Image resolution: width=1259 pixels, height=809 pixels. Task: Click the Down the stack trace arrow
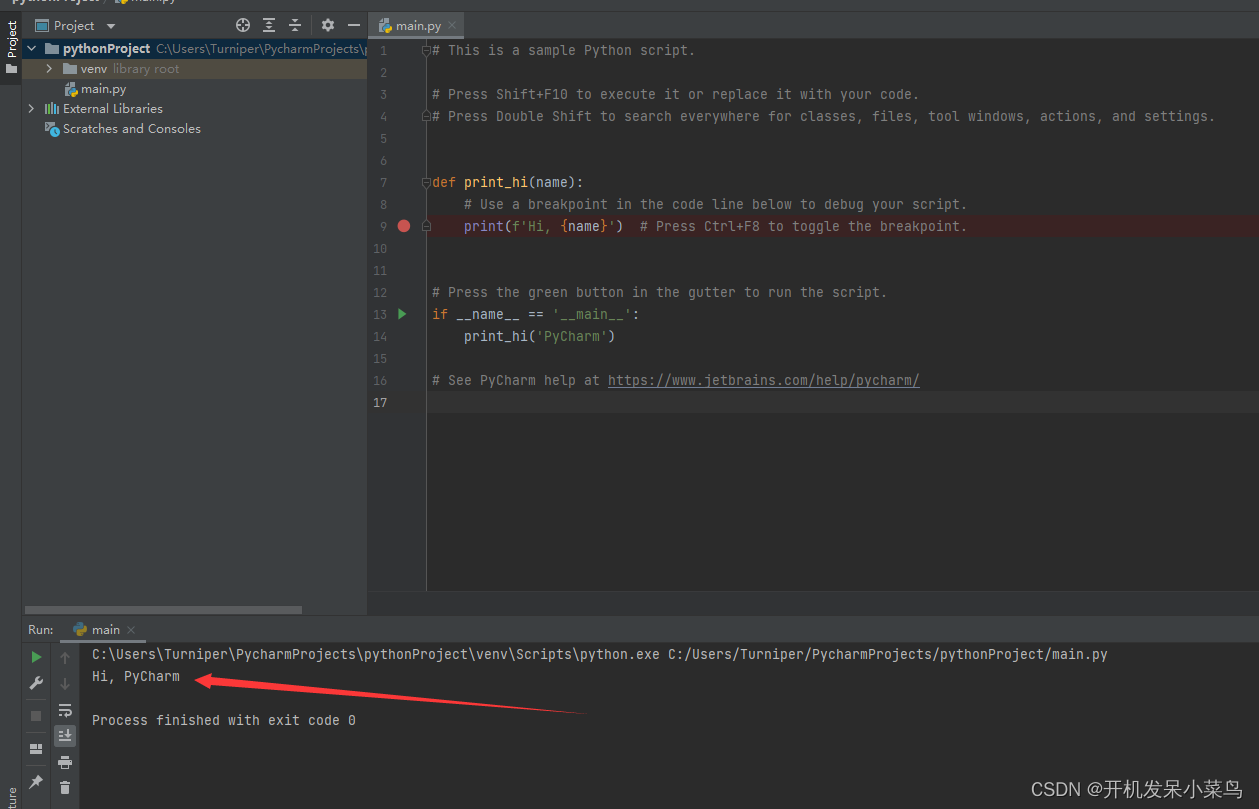65,684
